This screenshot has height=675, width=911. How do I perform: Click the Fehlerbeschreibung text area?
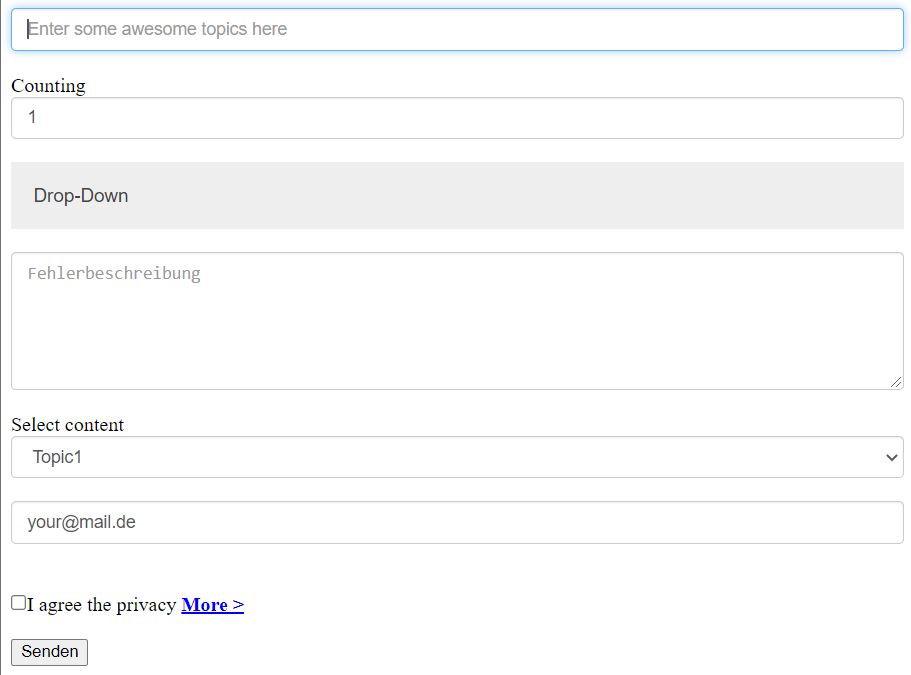(457, 321)
